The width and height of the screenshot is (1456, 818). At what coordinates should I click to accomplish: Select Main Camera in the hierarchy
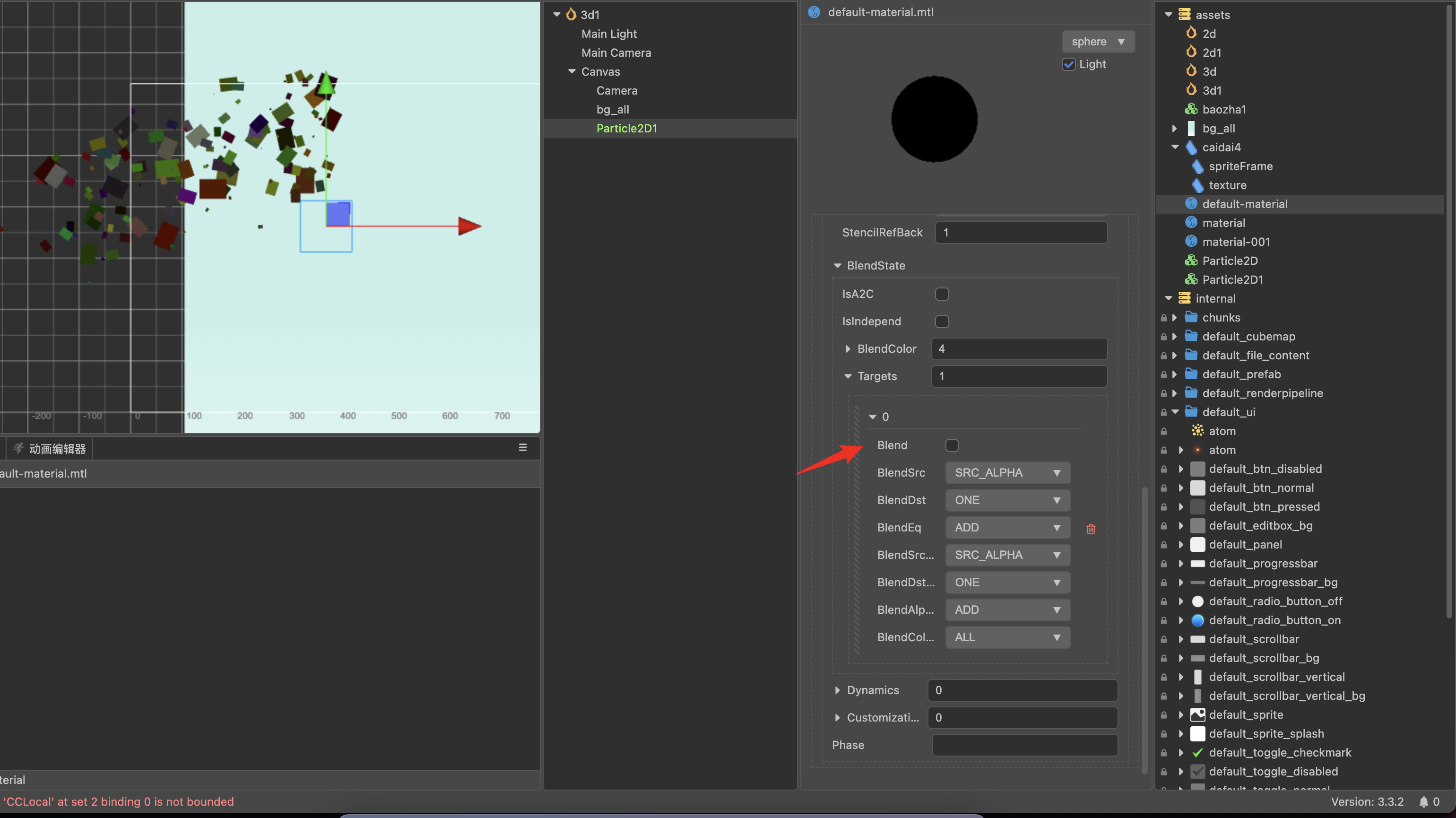click(x=615, y=52)
